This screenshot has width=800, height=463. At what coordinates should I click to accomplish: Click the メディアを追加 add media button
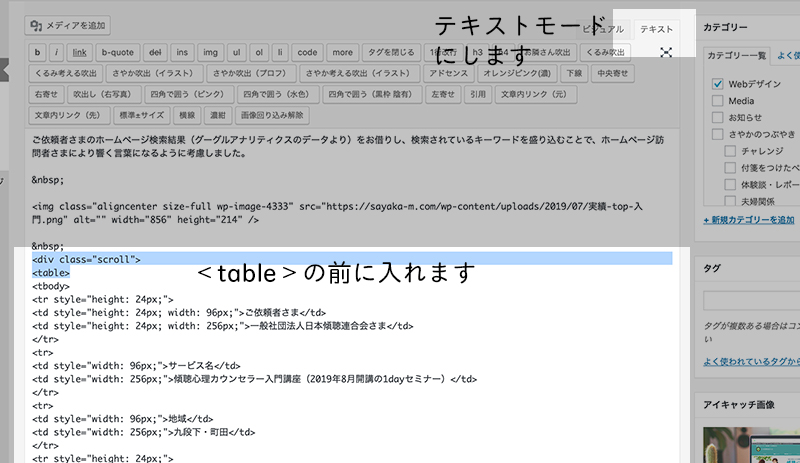(x=67, y=26)
